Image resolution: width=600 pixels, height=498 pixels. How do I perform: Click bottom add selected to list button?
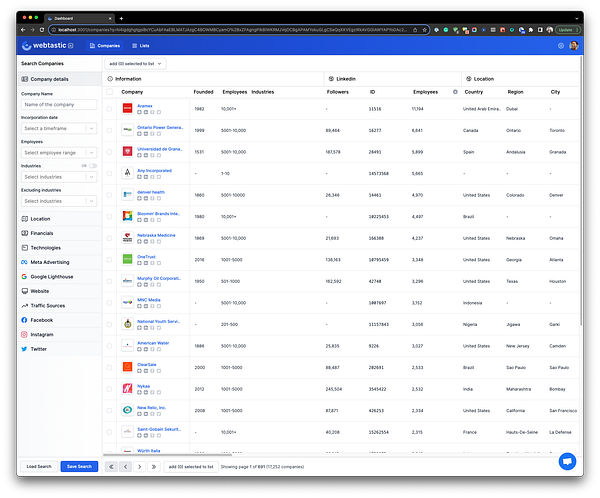click(191, 467)
